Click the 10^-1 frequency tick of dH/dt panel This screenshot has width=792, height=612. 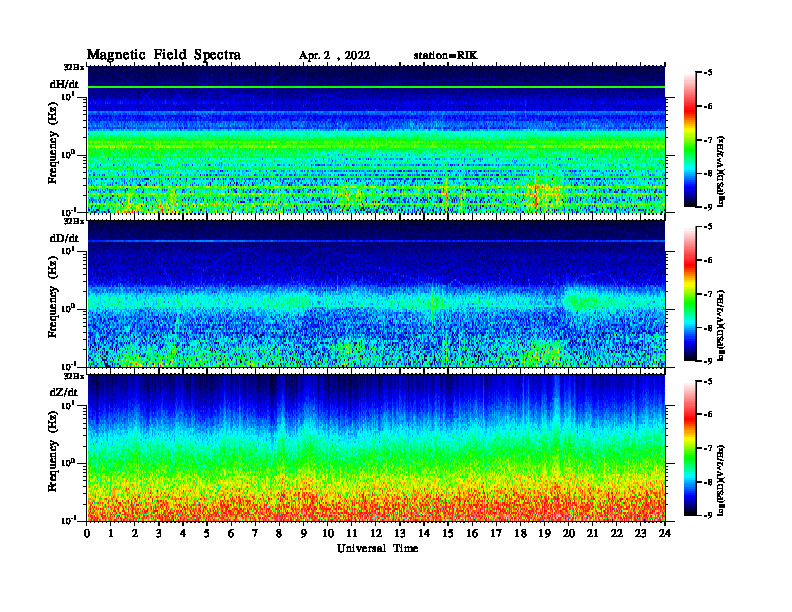pos(67,212)
